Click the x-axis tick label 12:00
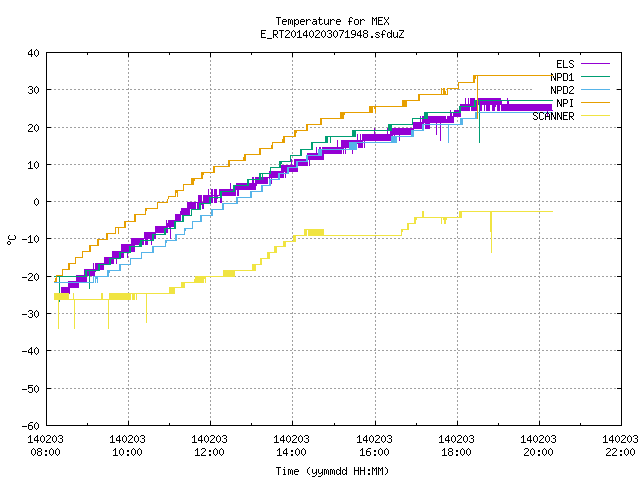 209,452
